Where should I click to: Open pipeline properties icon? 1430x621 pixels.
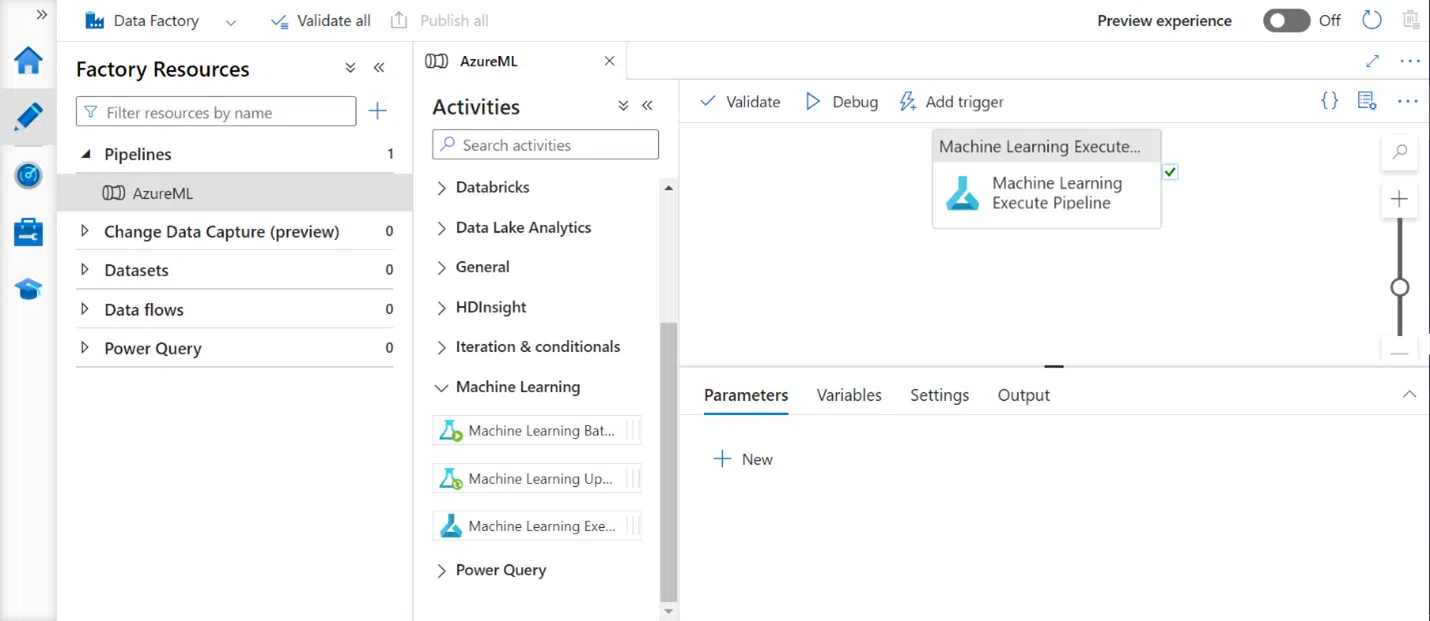[x=1367, y=101]
